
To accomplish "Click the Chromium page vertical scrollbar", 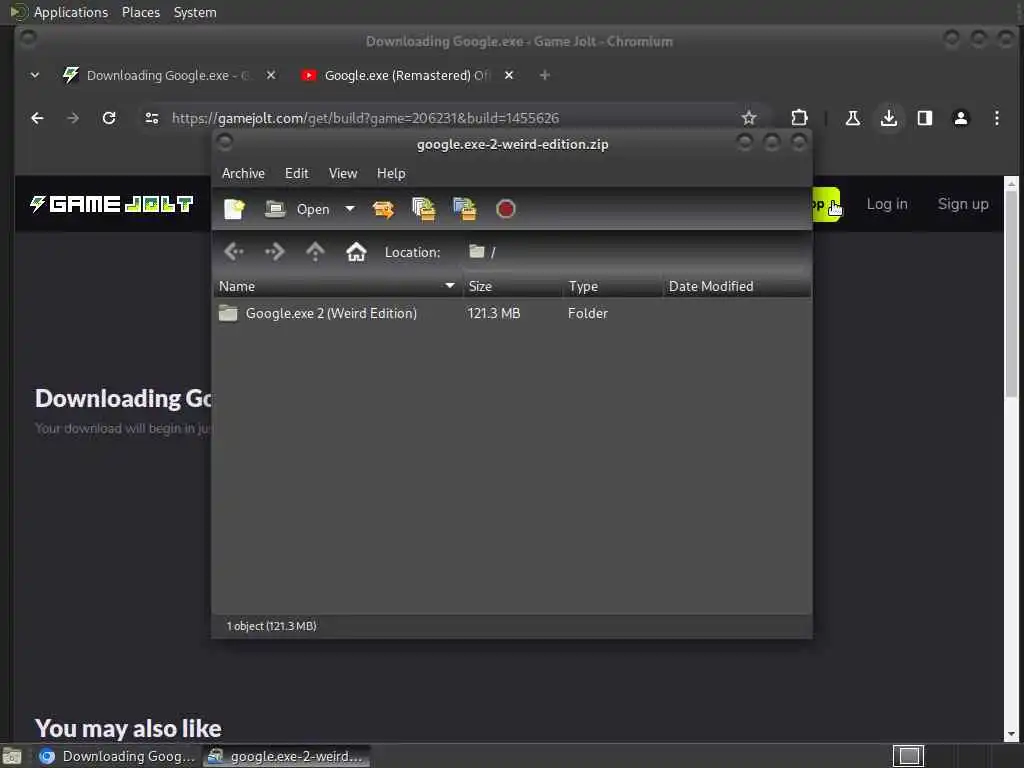I will pyautogui.click(x=1011, y=457).
